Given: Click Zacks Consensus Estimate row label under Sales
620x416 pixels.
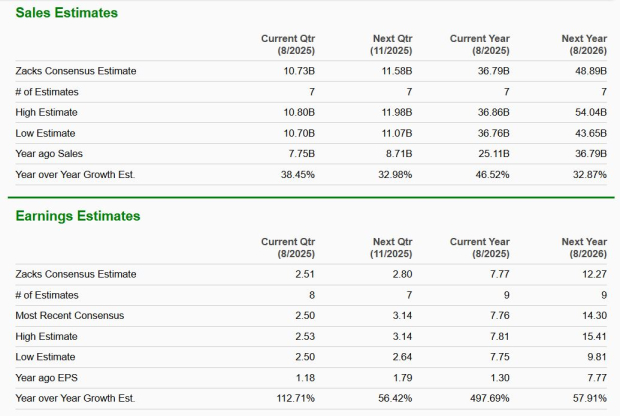Looking at the screenshot, I should 76,71.
